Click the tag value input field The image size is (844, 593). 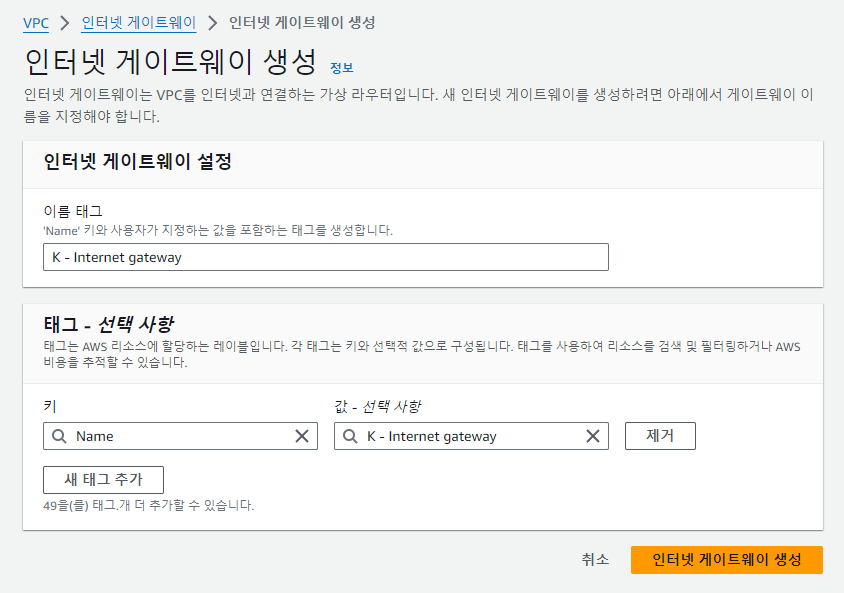460,436
